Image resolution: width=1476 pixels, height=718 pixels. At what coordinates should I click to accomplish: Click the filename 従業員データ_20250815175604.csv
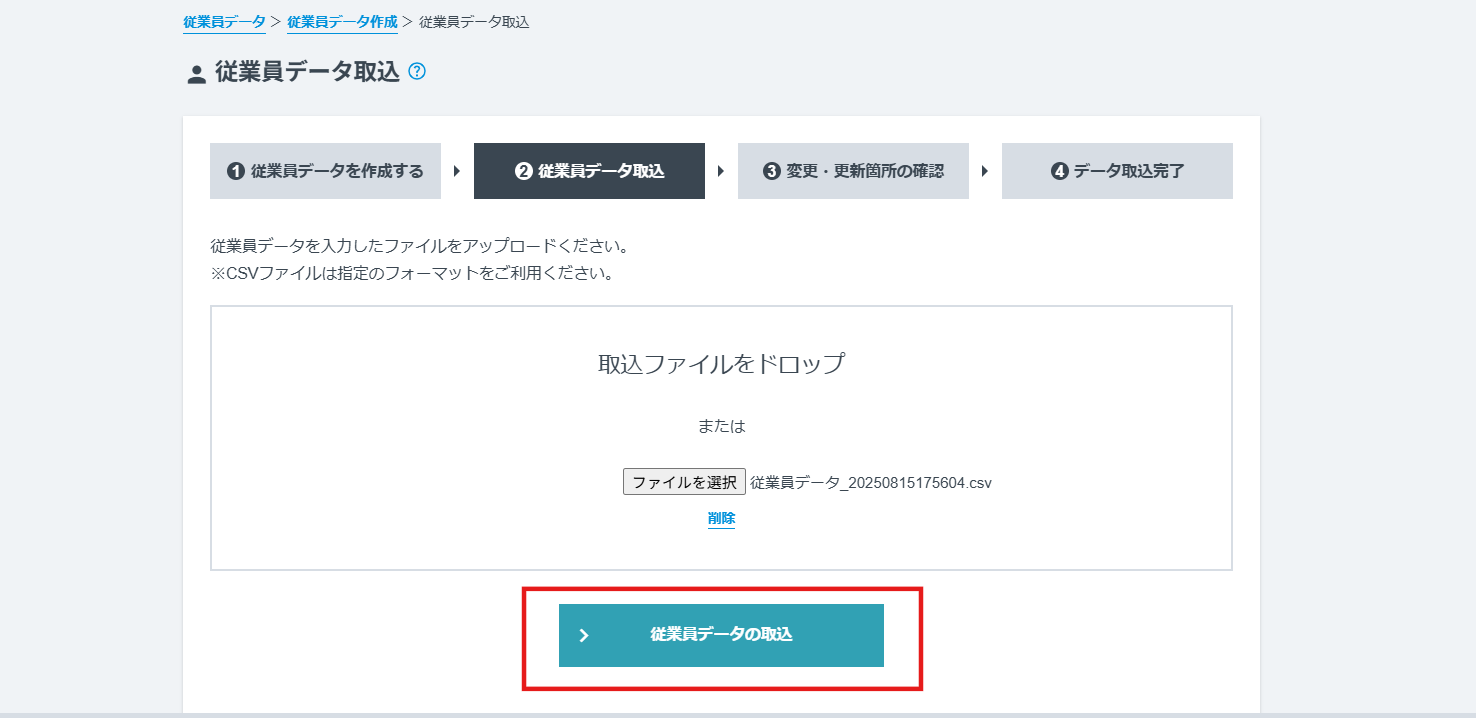pyautogui.click(x=870, y=481)
